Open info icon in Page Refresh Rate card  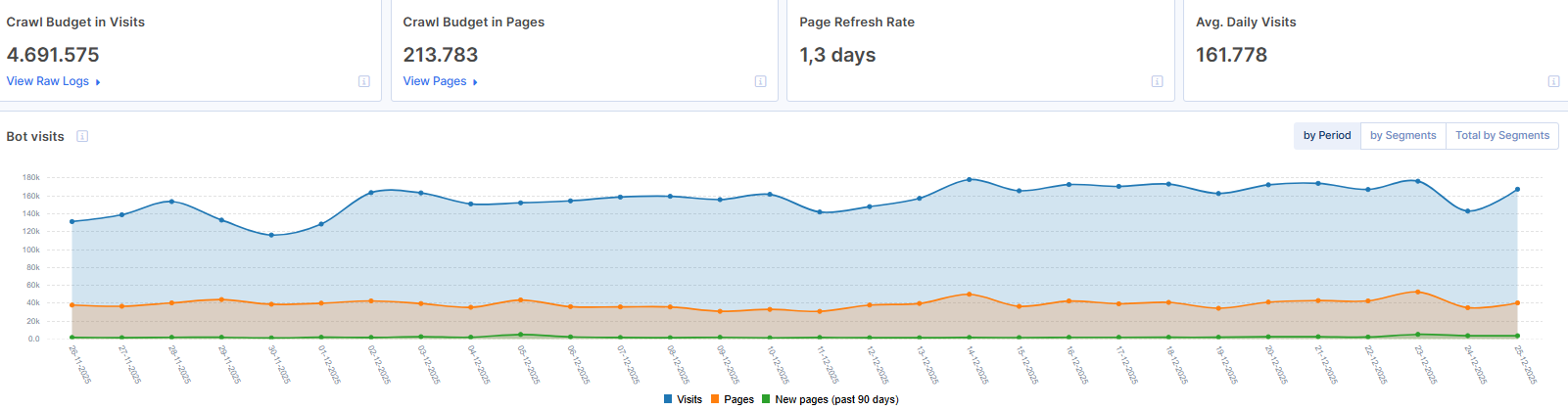[1157, 81]
